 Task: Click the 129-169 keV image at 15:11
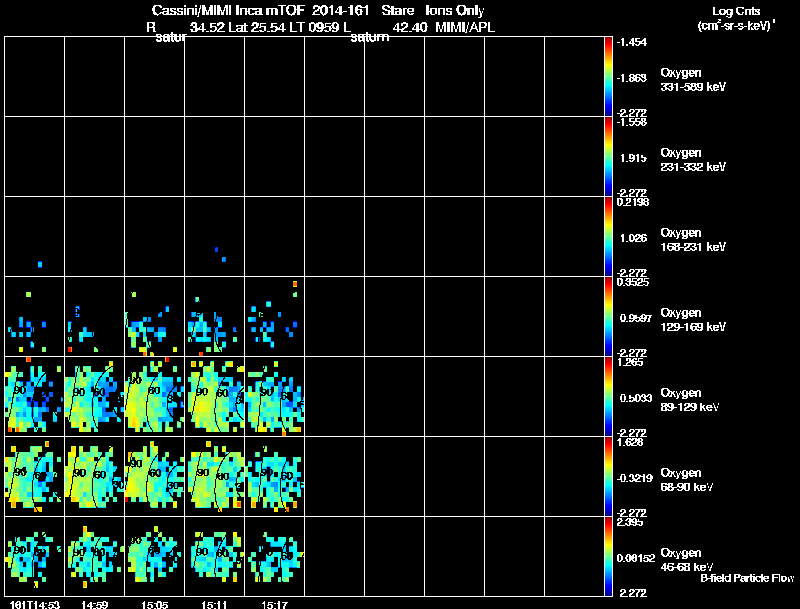pos(215,317)
